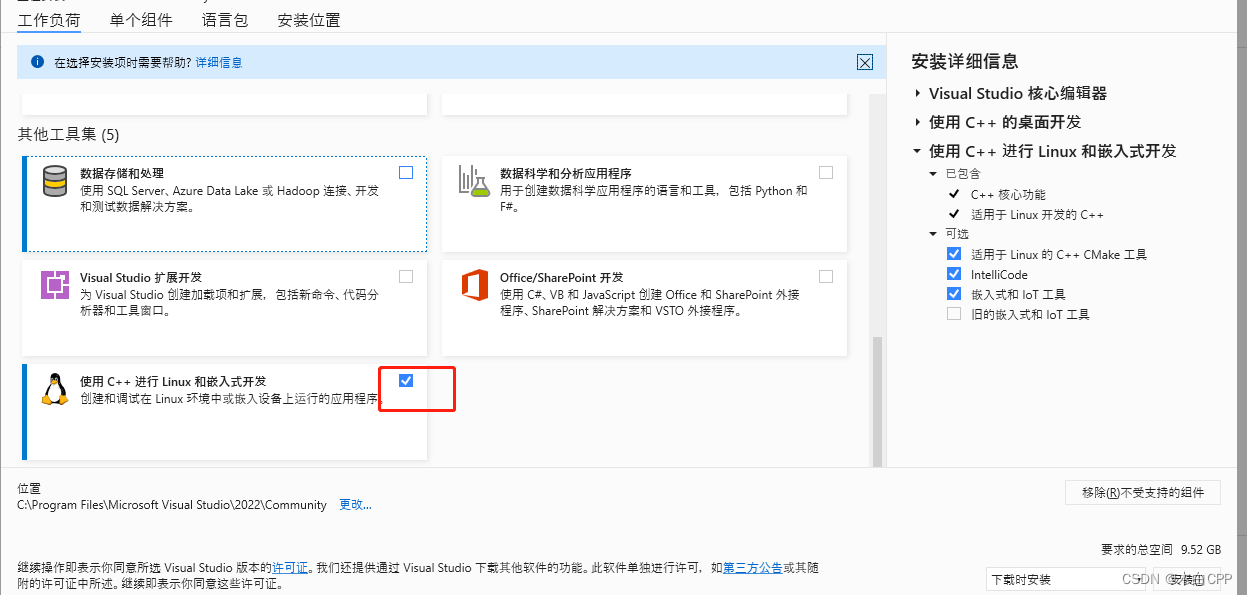Click the purple Visual Studio extension icon
This screenshot has height=595, width=1247.
pyautogui.click(x=55, y=285)
